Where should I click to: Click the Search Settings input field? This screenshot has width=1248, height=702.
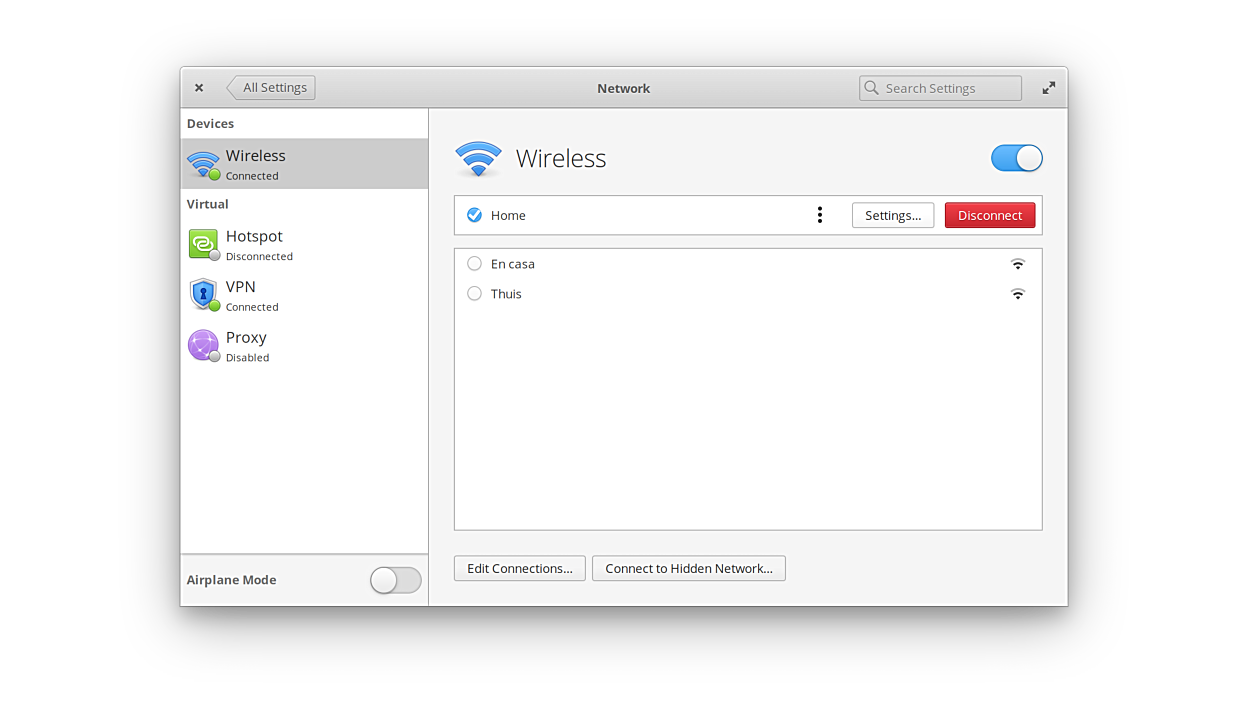[x=948, y=88]
